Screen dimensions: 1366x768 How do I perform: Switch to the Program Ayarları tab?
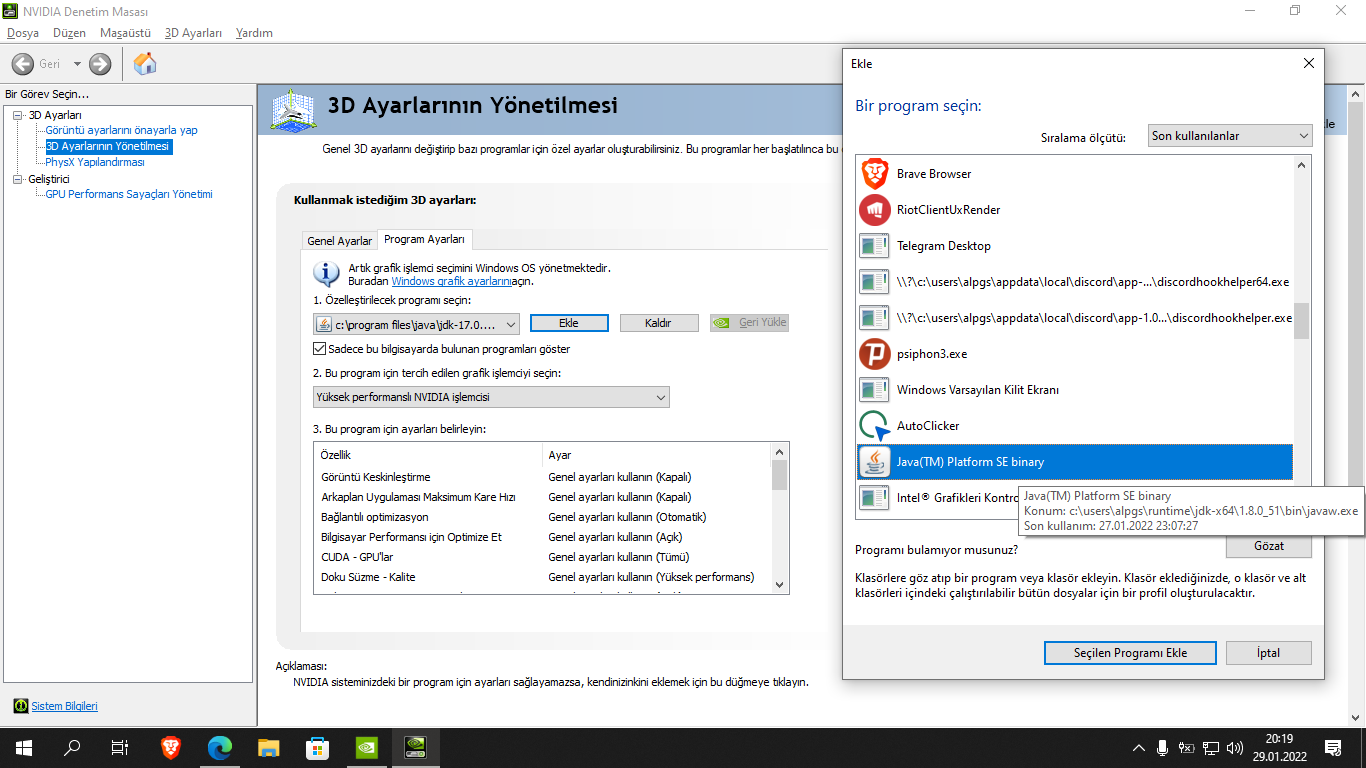(425, 240)
